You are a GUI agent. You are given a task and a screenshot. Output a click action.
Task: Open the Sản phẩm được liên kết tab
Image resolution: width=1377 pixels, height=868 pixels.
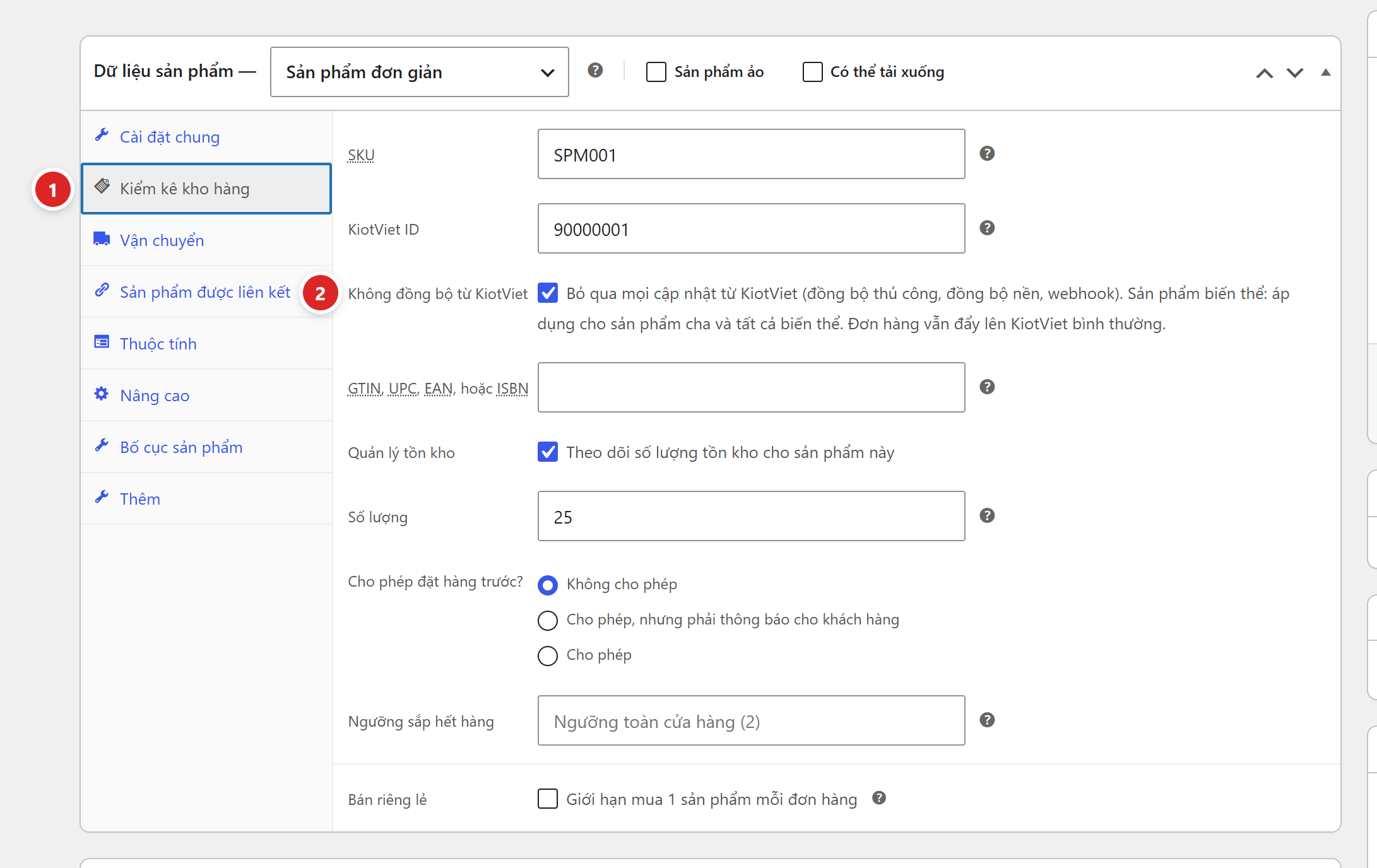pos(206,292)
